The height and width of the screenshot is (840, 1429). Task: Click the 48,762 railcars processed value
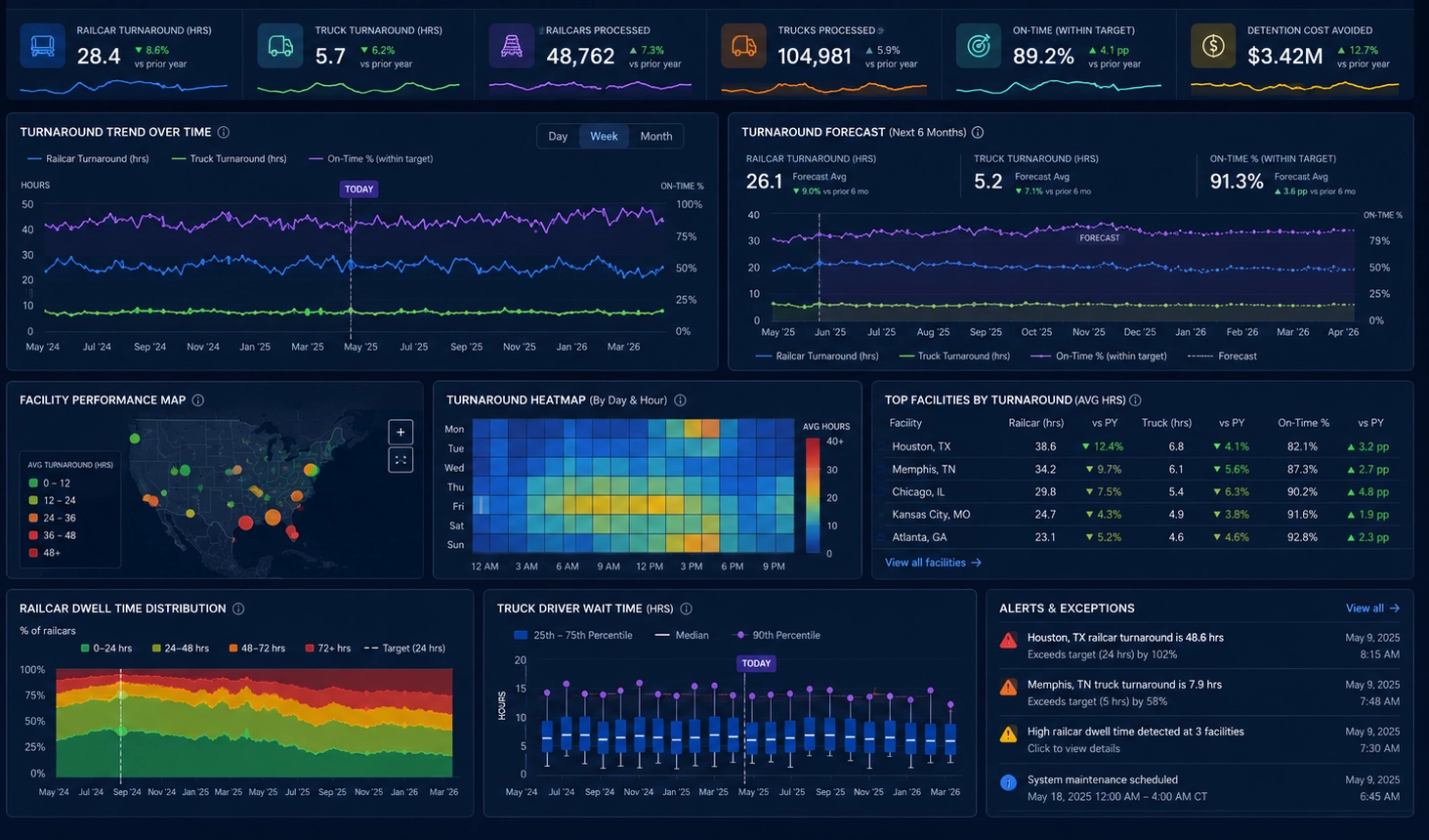coord(580,57)
